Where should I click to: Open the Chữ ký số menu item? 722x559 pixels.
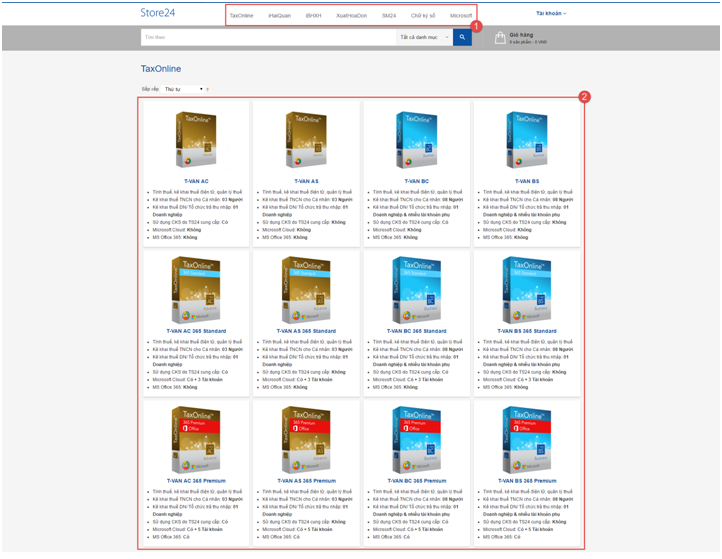point(423,16)
